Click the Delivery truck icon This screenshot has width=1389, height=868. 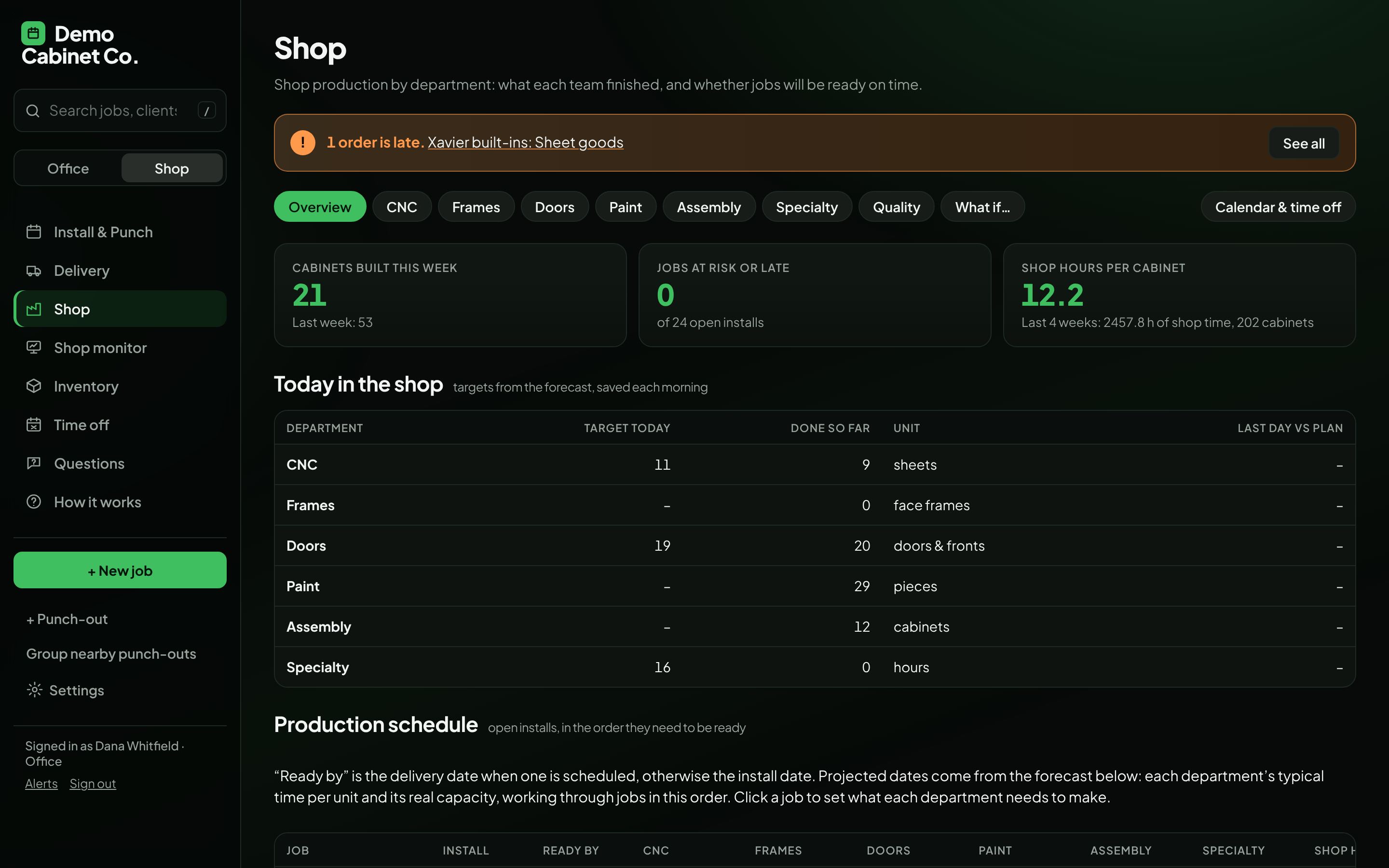(34, 271)
